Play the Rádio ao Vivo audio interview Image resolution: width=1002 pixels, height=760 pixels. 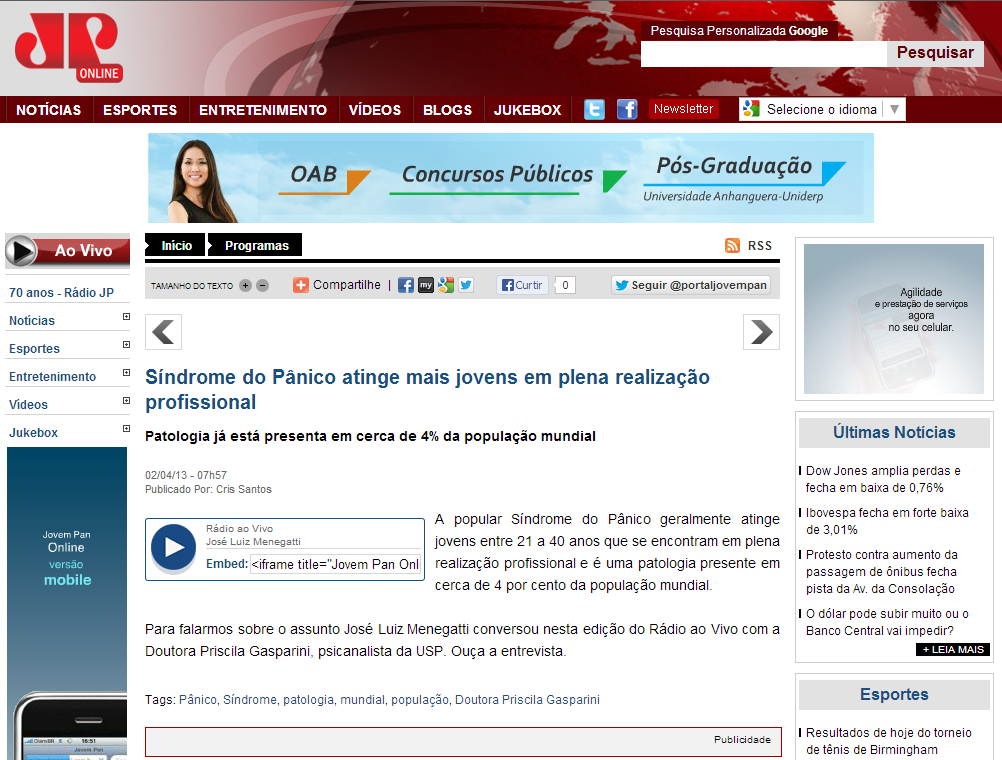coord(174,547)
